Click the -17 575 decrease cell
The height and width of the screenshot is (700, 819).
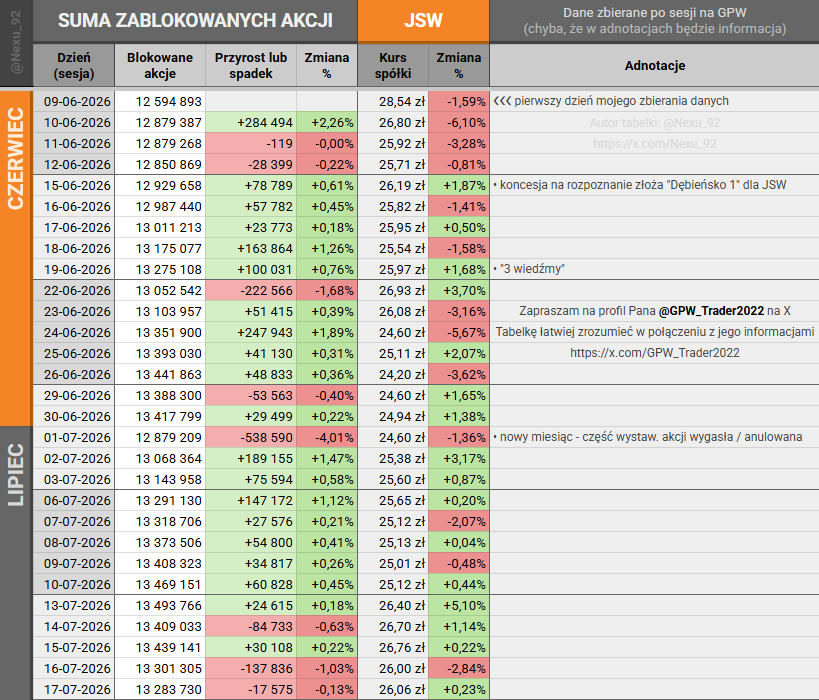tap(251, 690)
